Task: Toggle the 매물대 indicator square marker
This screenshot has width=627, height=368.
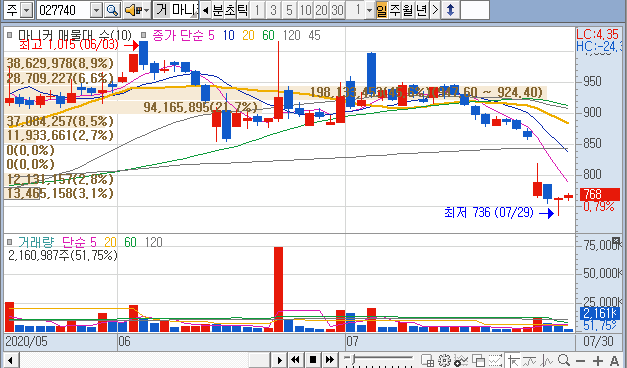Action: [10, 35]
